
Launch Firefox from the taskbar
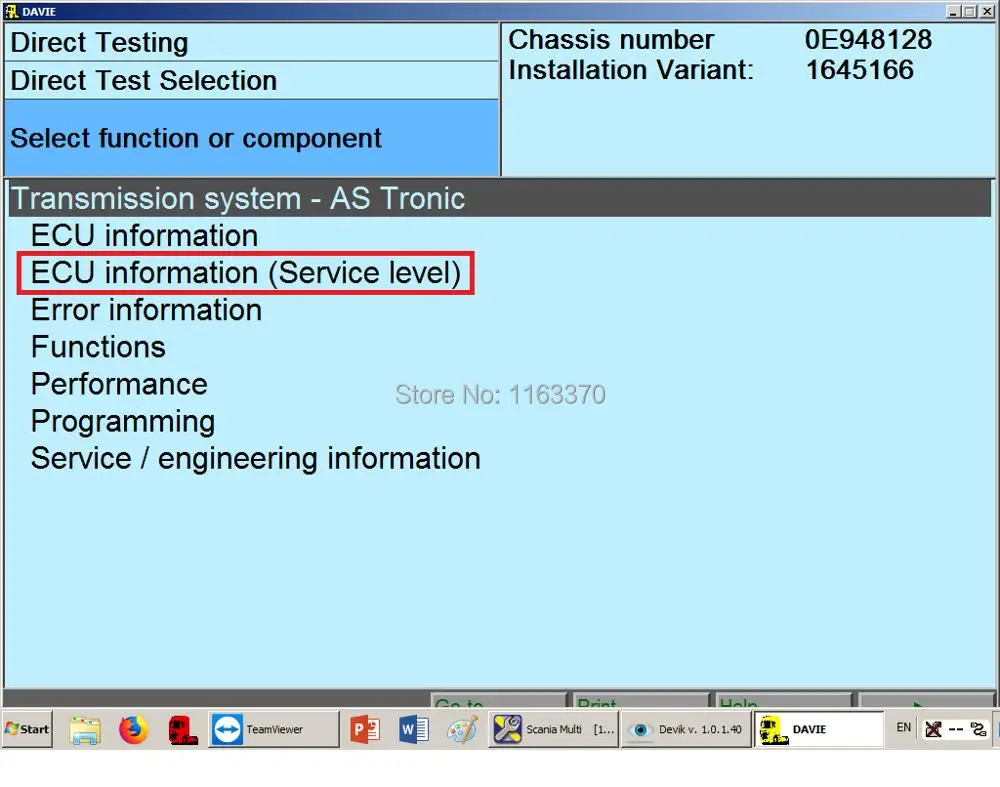click(133, 730)
